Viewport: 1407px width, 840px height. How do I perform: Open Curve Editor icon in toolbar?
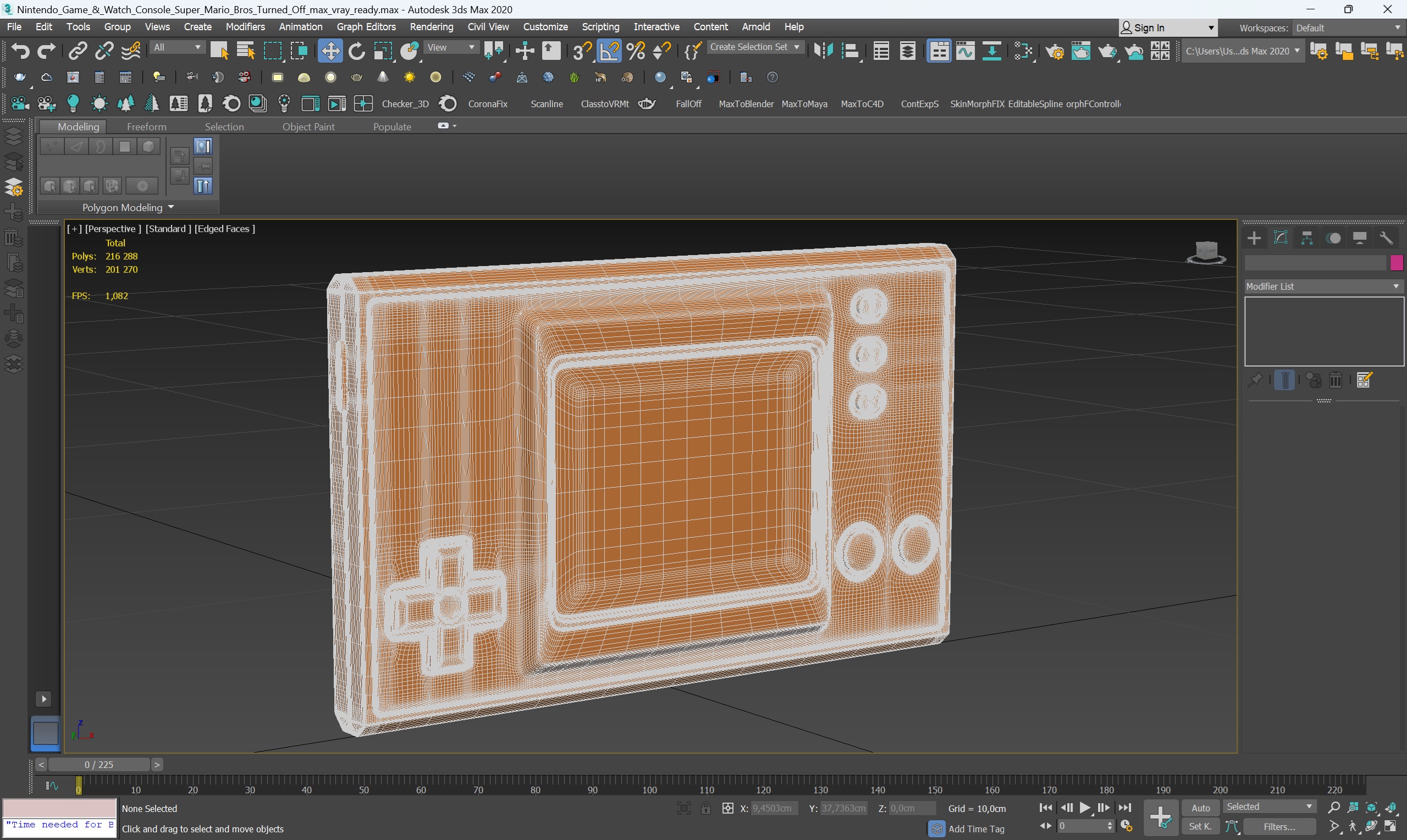pos(965,51)
